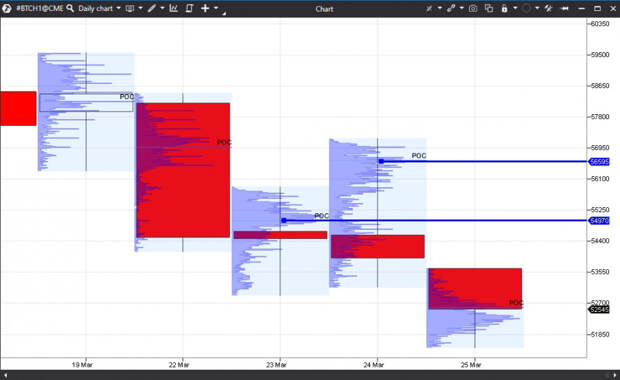
Task: Expand the drawing tools dropdown arrow
Action: [x=162, y=8]
